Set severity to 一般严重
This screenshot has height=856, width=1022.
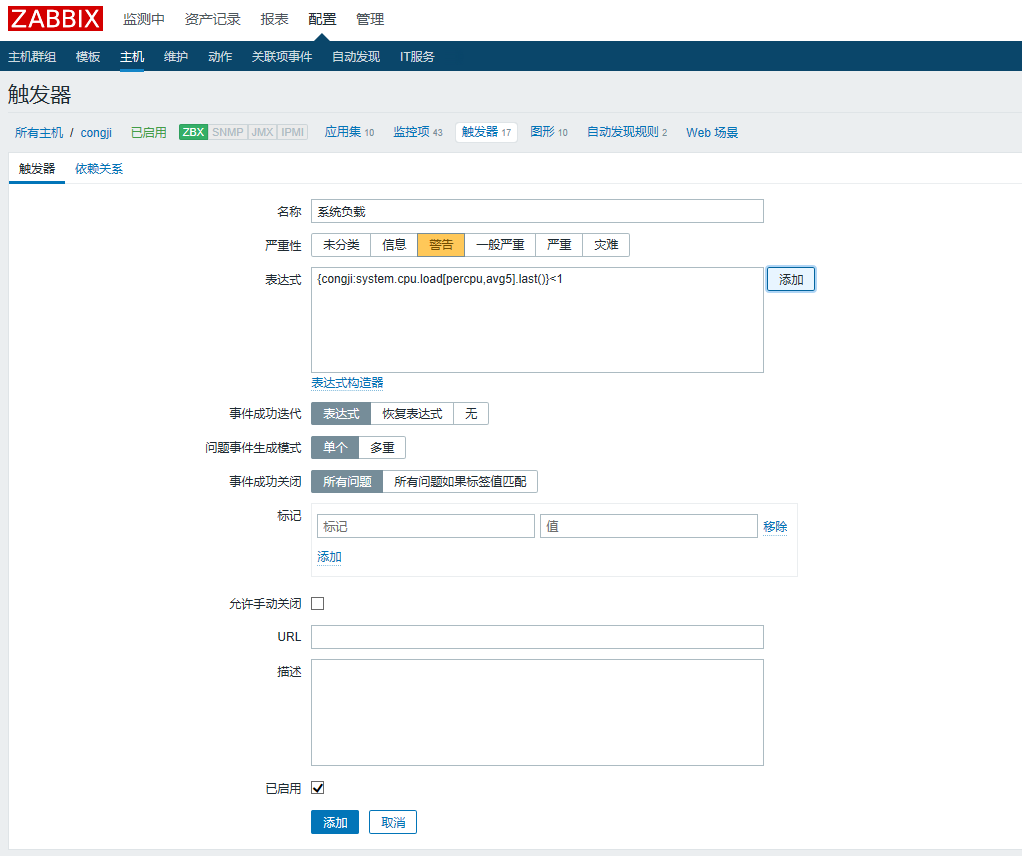(x=500, y=245)
